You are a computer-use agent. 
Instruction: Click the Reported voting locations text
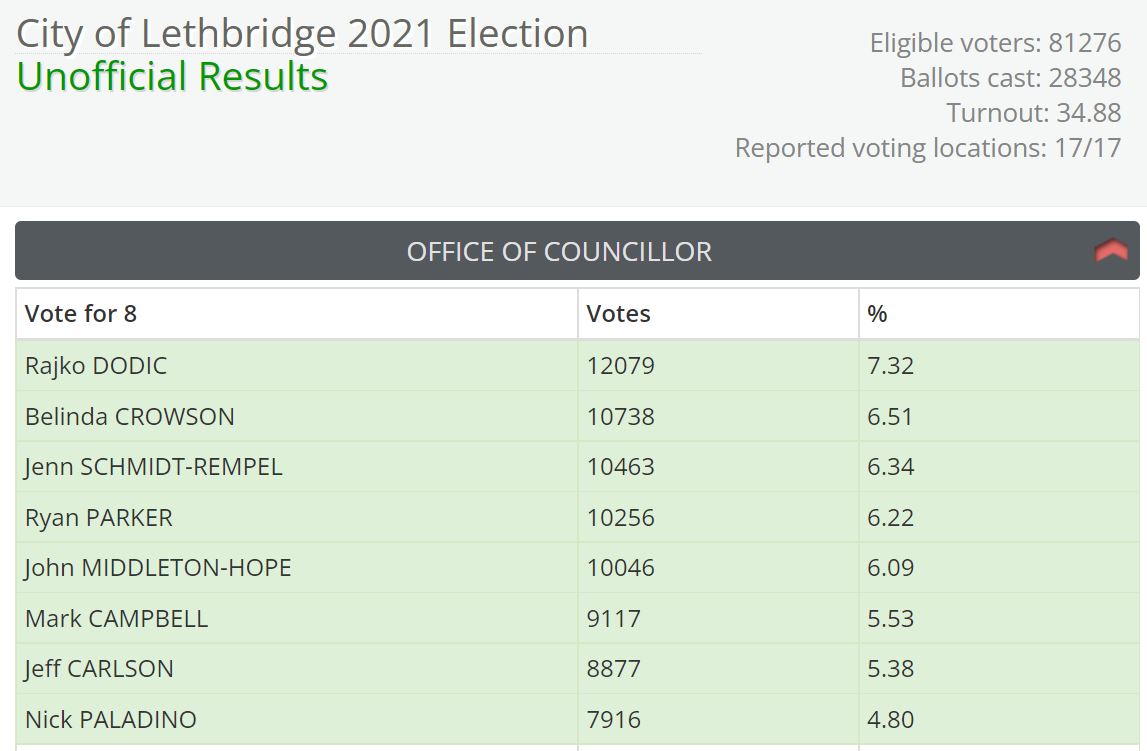pos(928,148)
